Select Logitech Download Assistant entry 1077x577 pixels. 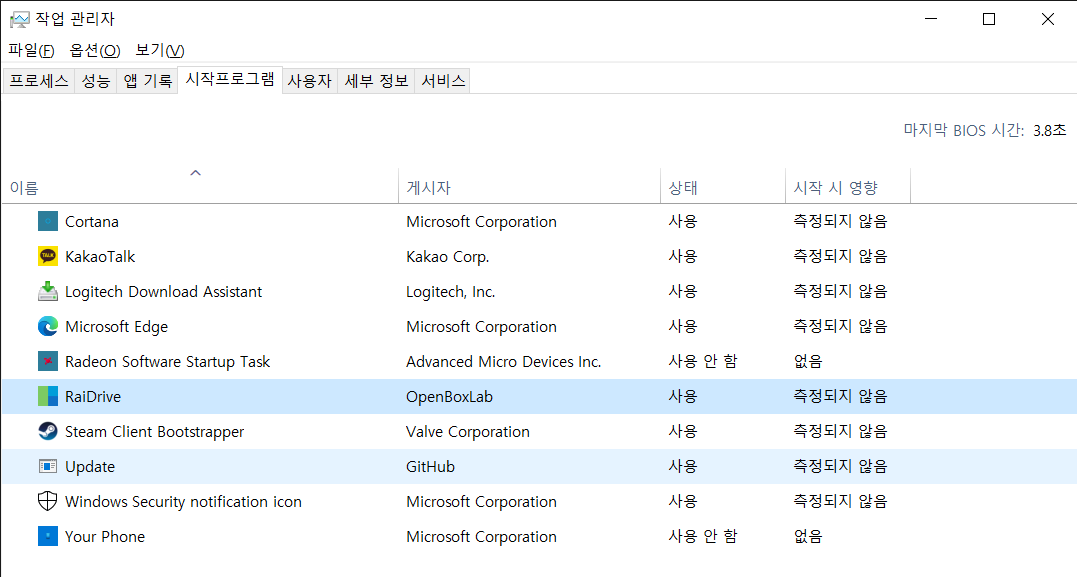(163, 292)
